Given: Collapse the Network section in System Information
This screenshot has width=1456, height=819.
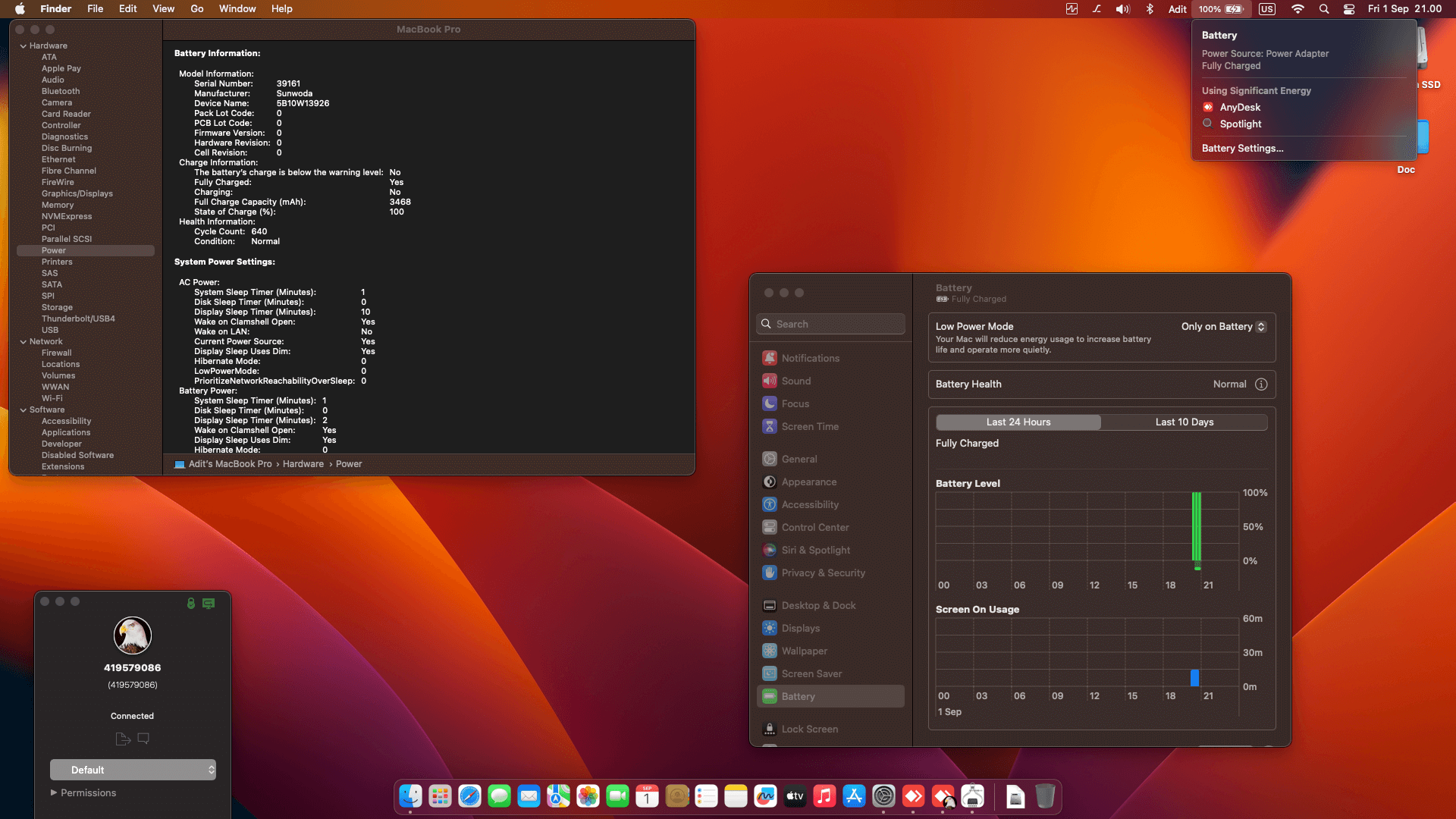Looking at the screenshot, I should (25, 341).
